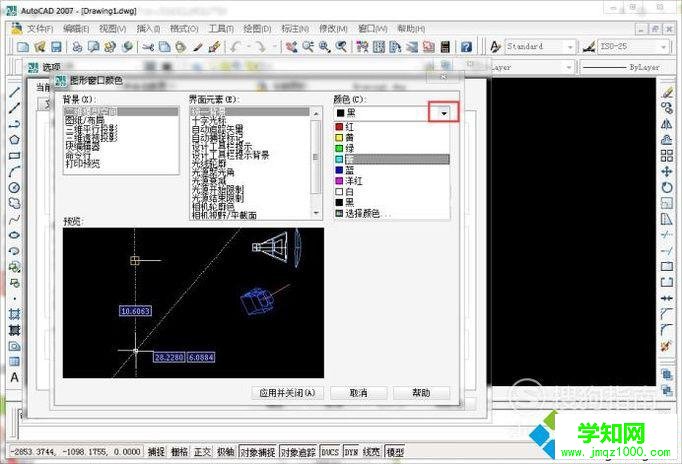Click the Multiline Text 'A' tool
The height and width of the screenshot is (464, 682).
(x=14, y=378)
